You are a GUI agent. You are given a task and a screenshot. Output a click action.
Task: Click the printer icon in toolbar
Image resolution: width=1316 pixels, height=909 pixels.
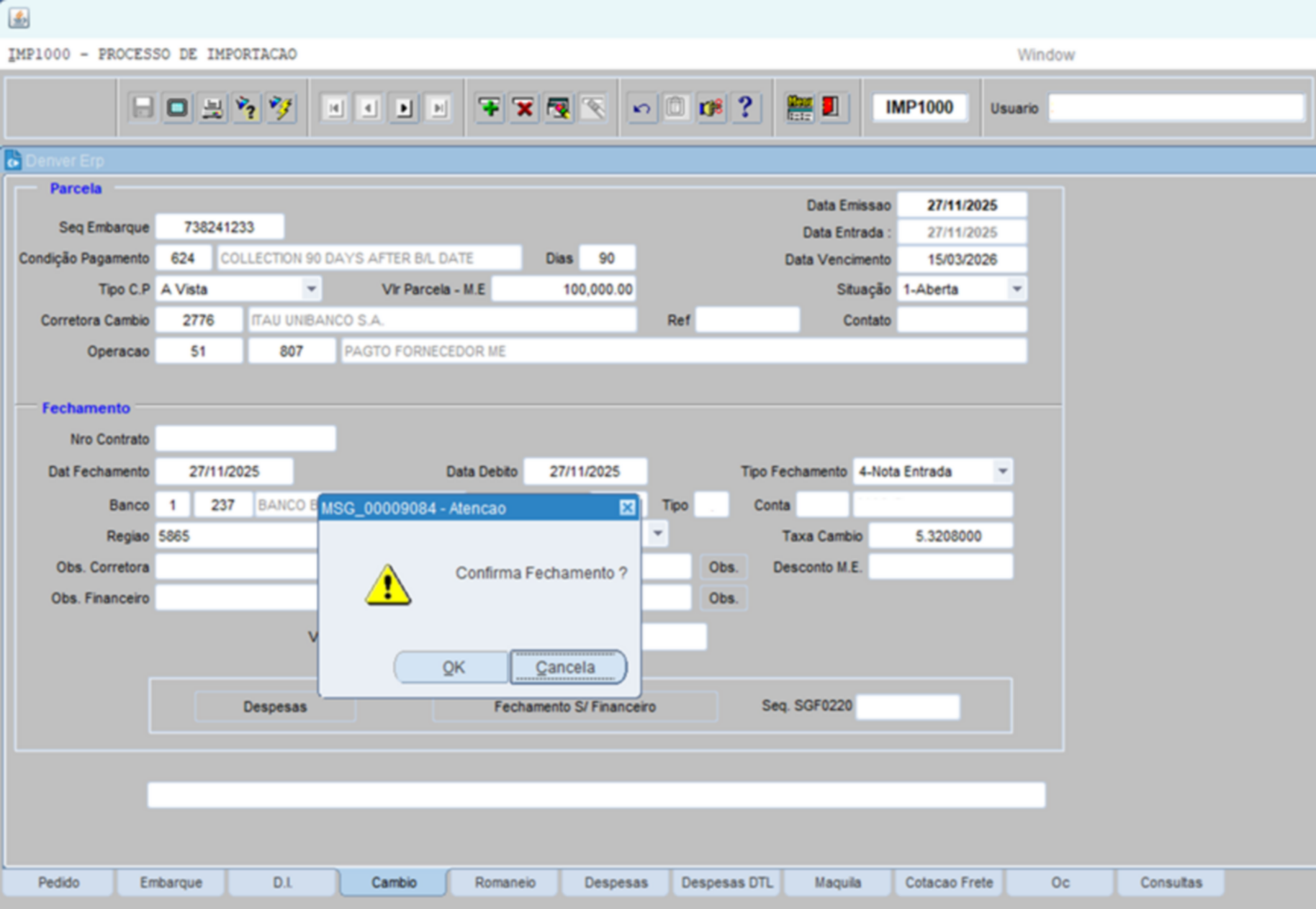(x=212, y=108)
